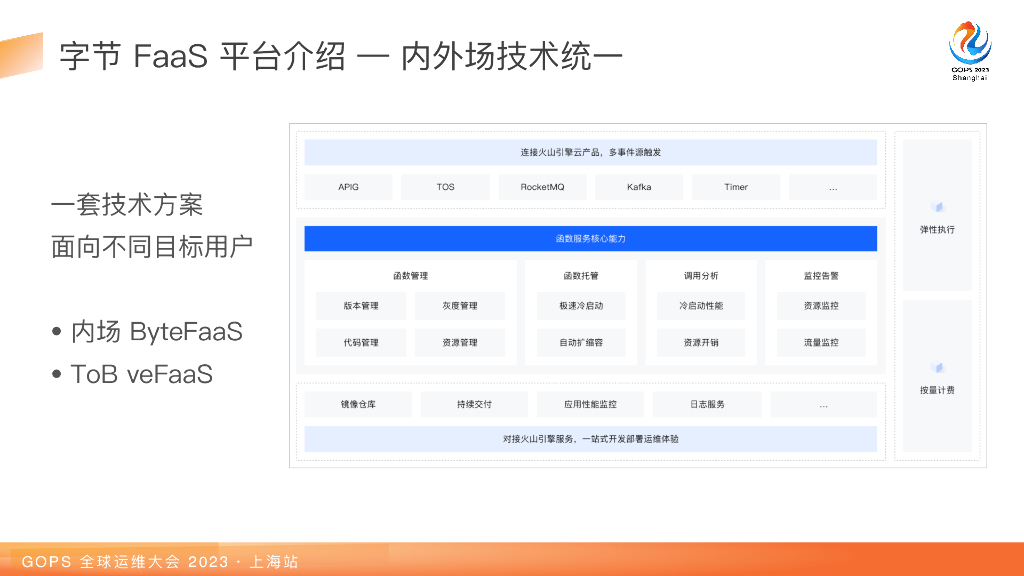The width and height of the screenshot is (1024, 576).
Task: Click the ellipsis box after 日志服务
Action: pyautogui.click(x=824, y=404)
